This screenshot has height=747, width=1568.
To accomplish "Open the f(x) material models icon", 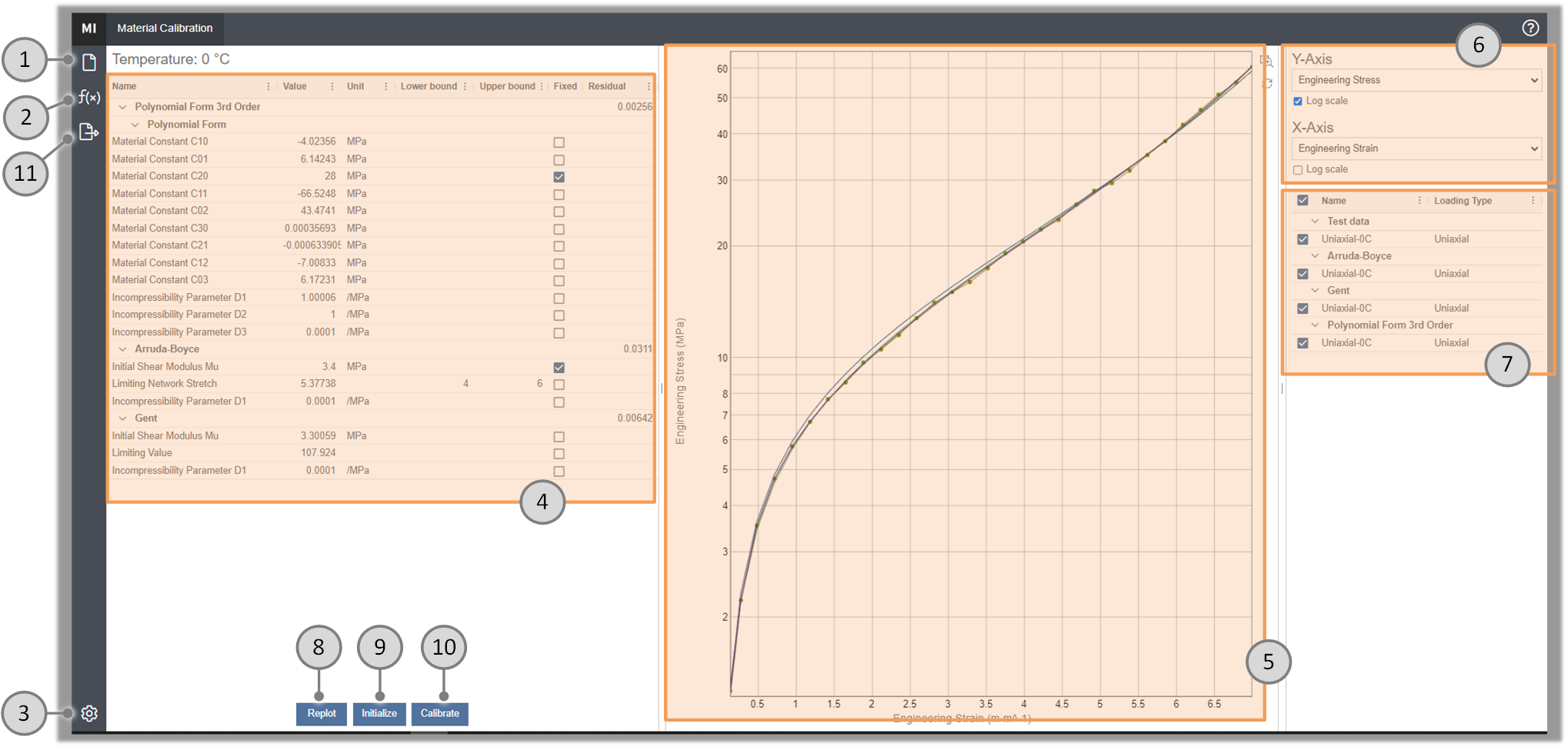I will click(x=89, y=97).
